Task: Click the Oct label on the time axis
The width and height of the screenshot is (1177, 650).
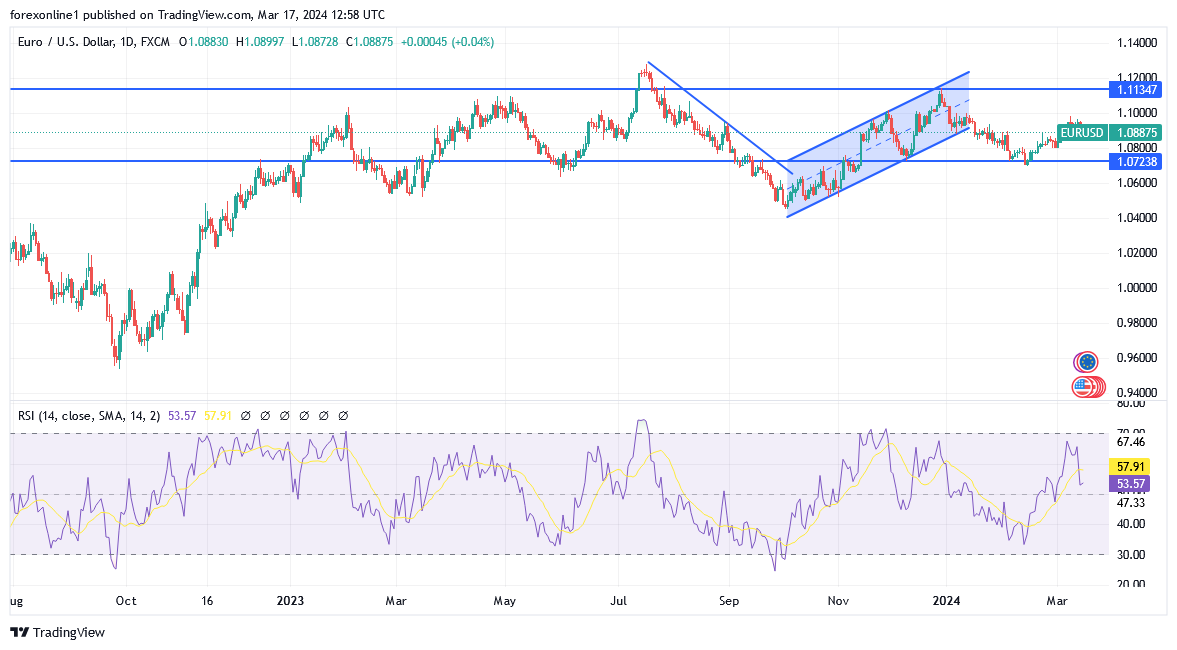Action: (x=126, y=600)
